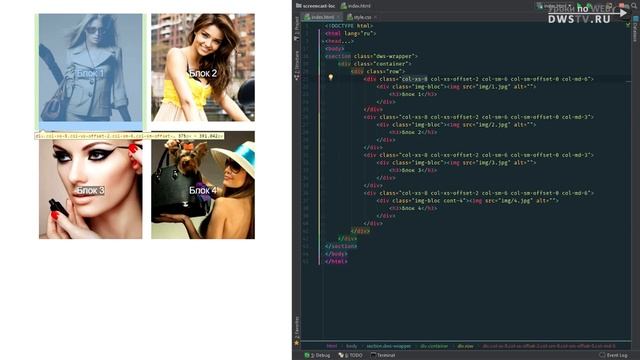Click the closing </section> tag
640x360 pixels.
click(x=341, y=246)
